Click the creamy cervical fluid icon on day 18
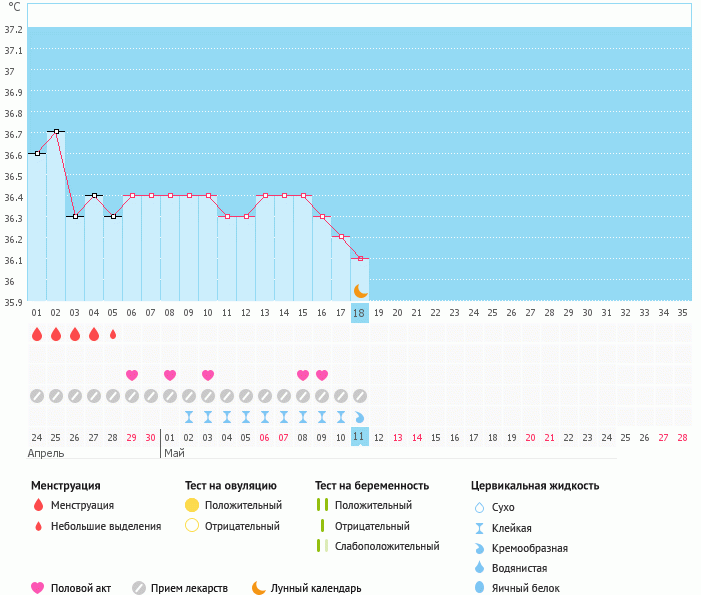 tap(360, 416)
